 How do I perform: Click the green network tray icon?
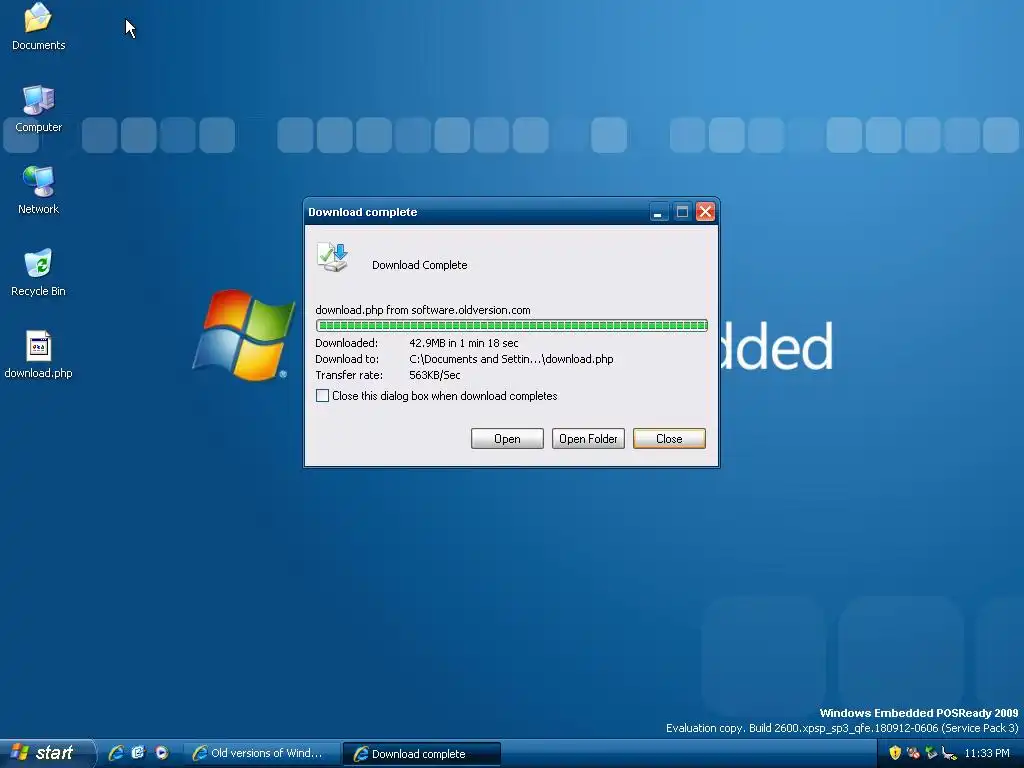(931, 753)
